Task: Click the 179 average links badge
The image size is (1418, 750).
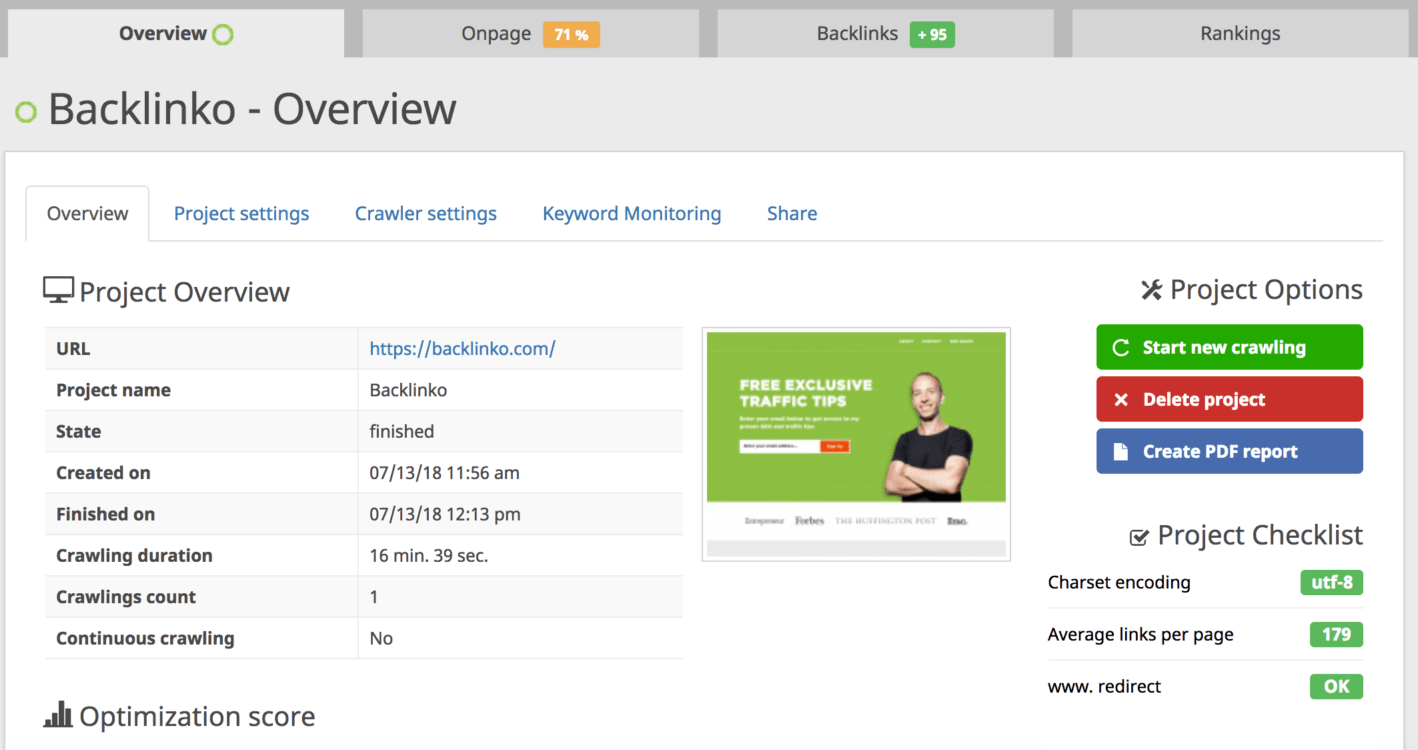Action: 1336,635
